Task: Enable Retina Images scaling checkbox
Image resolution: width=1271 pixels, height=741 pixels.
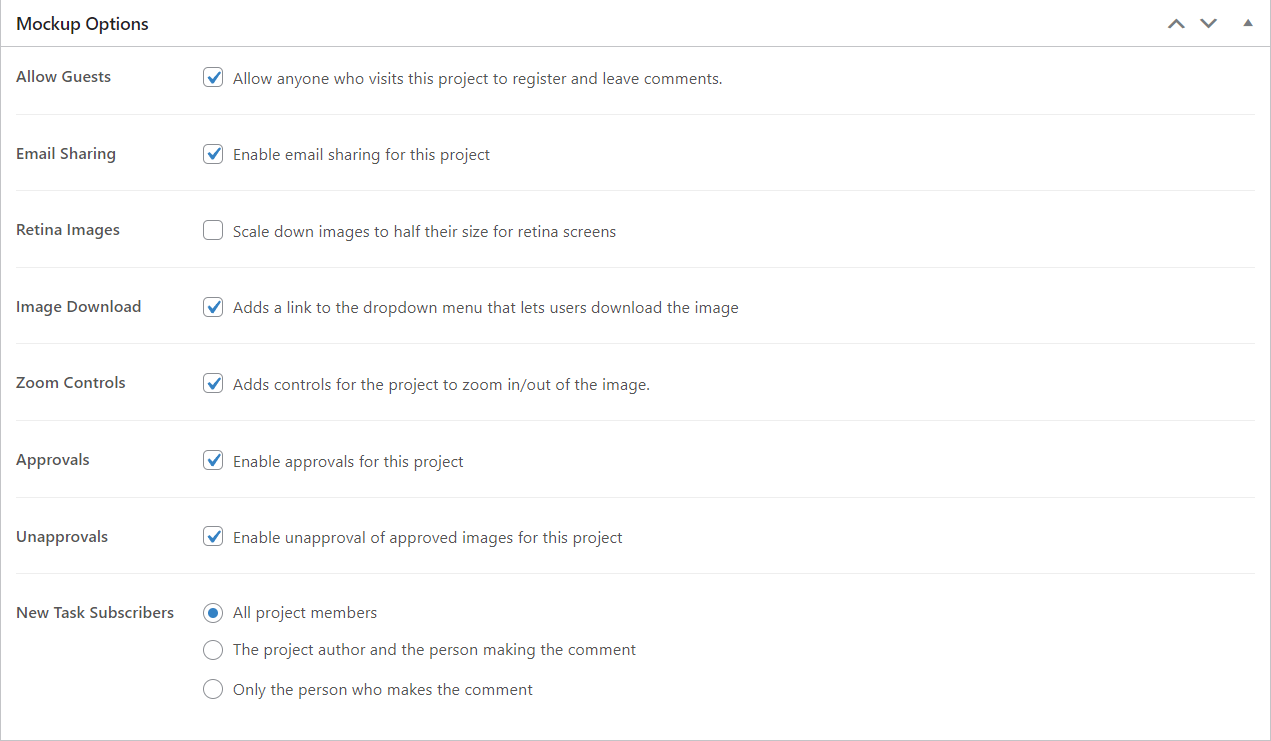Action: pos(213,231)
